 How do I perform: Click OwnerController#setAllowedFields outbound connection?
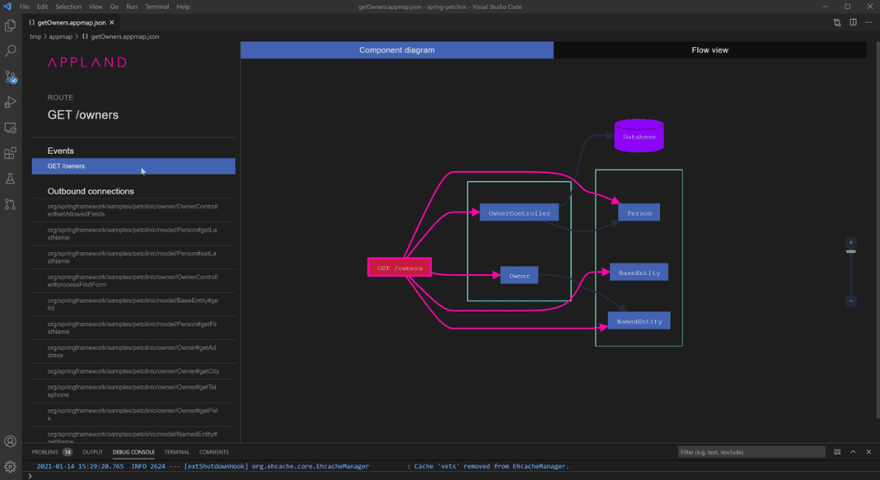(134, 210)
